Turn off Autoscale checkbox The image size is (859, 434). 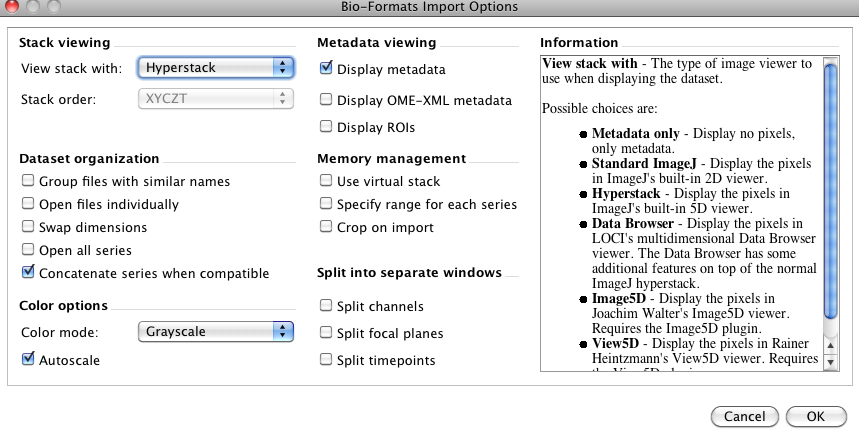28,359
